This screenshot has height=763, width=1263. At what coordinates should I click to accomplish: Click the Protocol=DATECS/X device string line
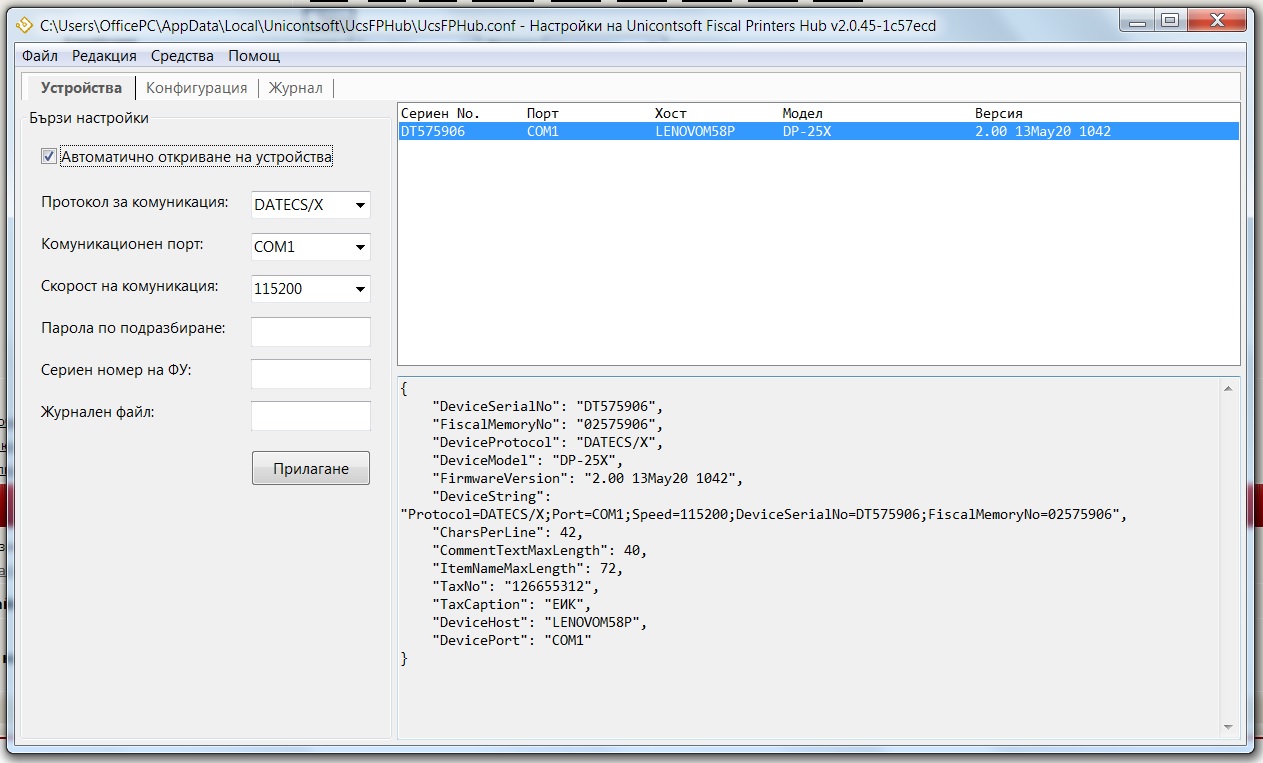click(764, 514)
